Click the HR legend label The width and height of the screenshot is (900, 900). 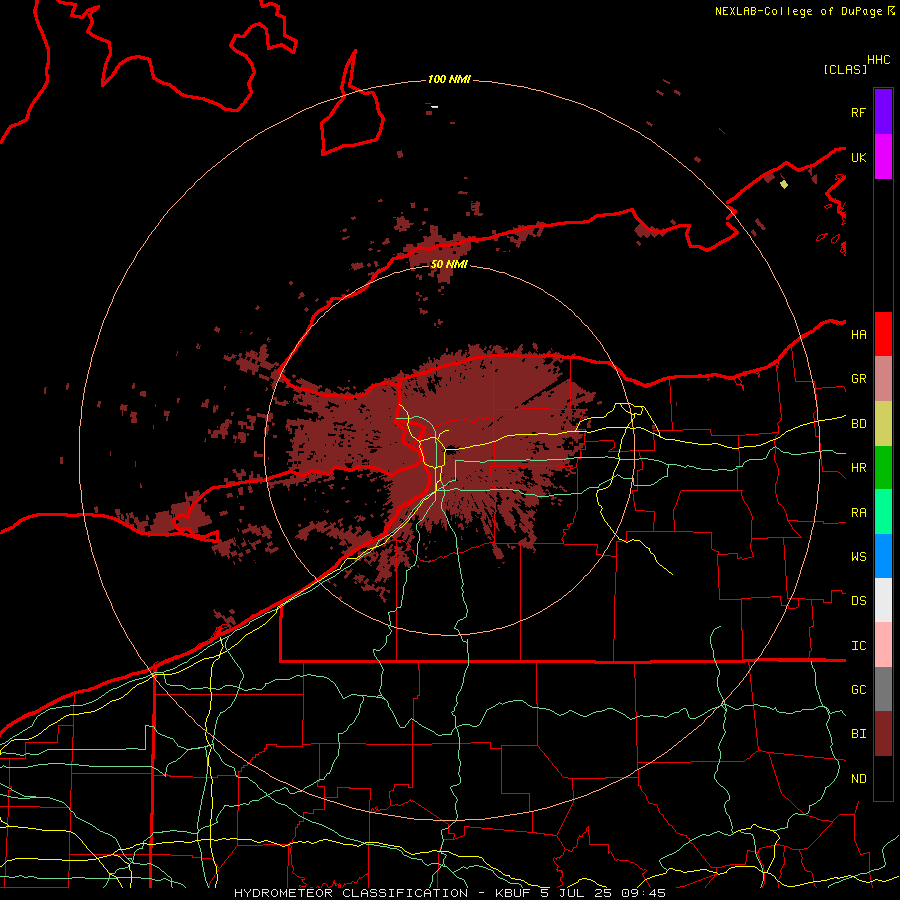pyautogui.click(x=858, y=468)
